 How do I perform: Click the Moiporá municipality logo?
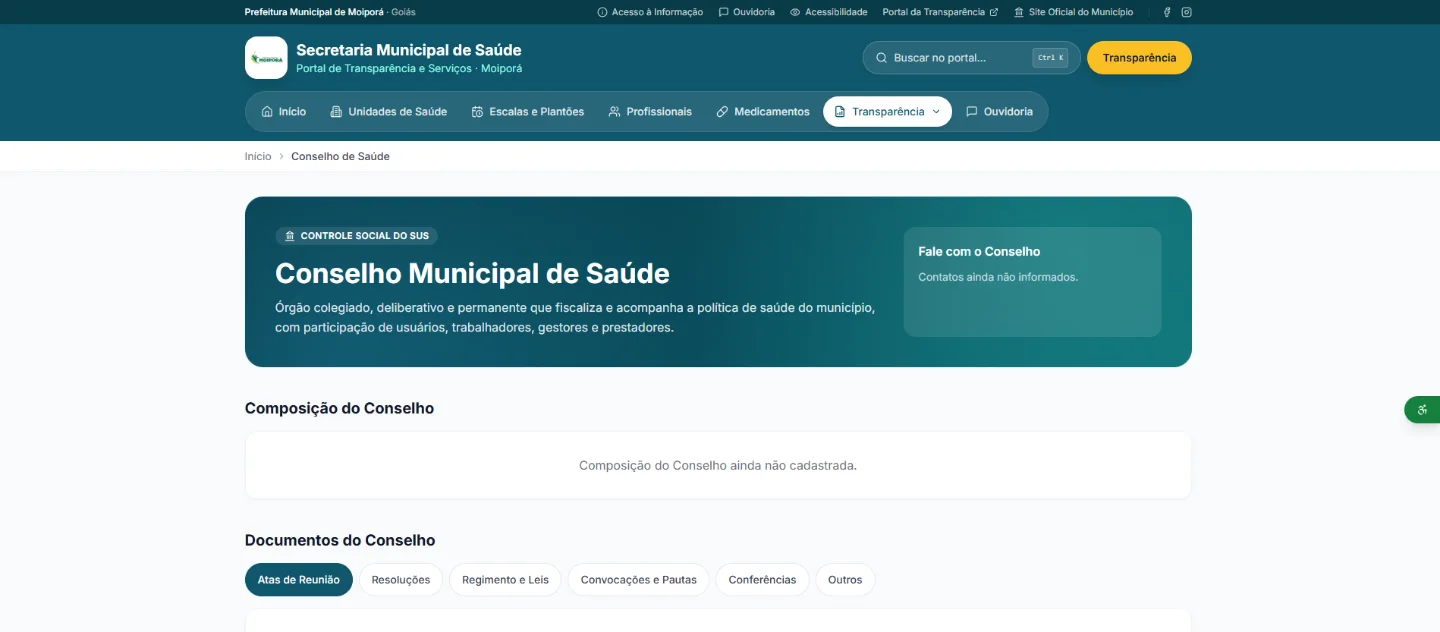[266, 58]
